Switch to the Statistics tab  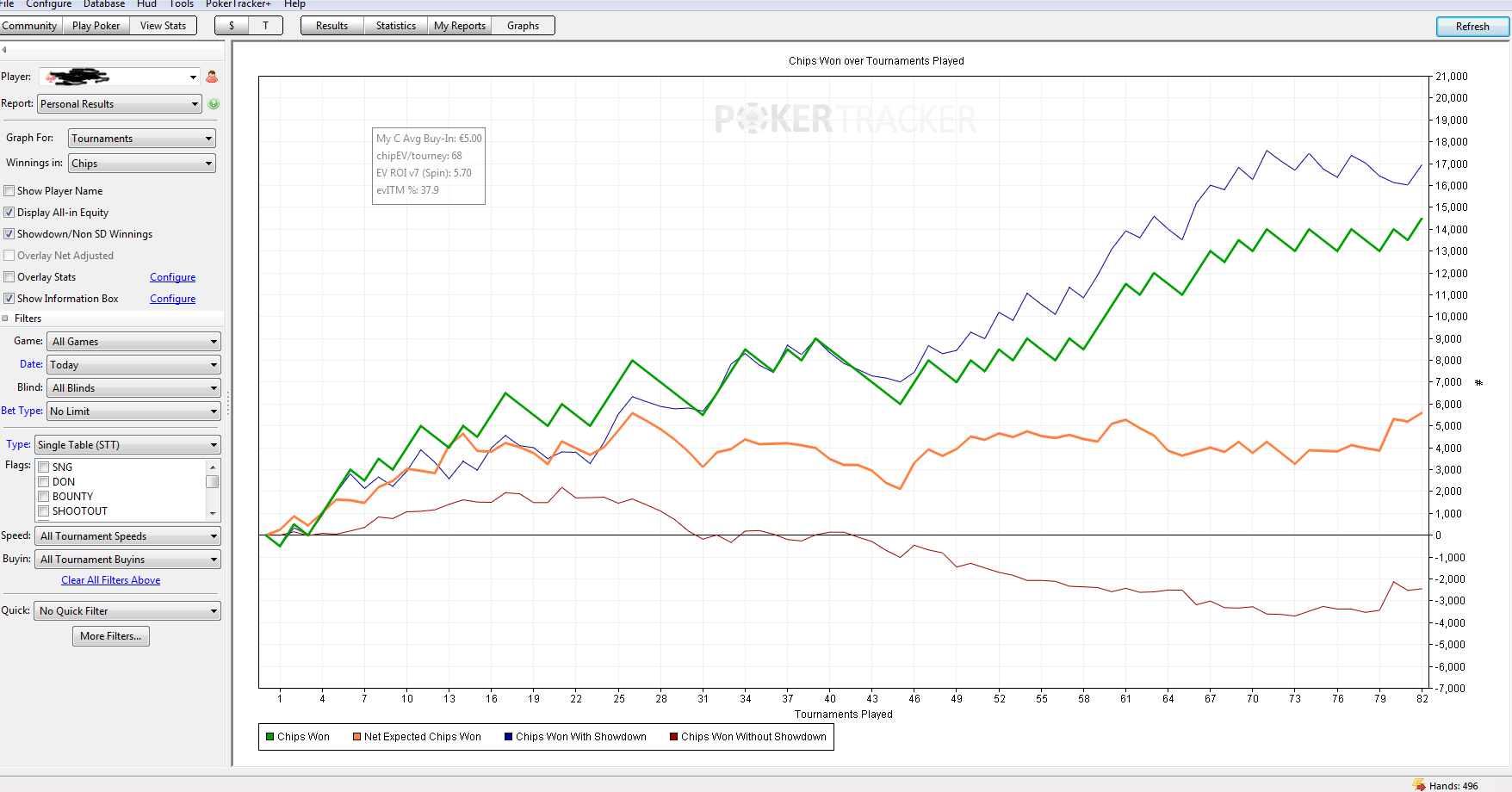[396, 26]
